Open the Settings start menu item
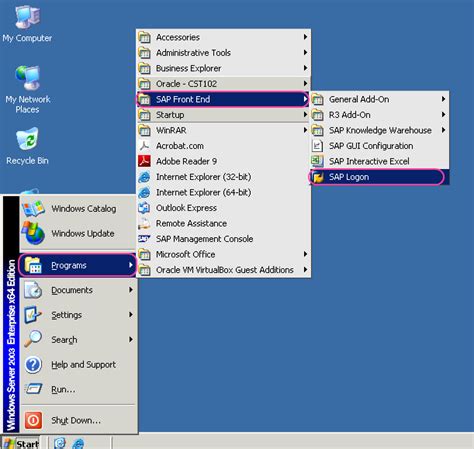The height and width of the screenshot is (449, 474). (78, 315)
